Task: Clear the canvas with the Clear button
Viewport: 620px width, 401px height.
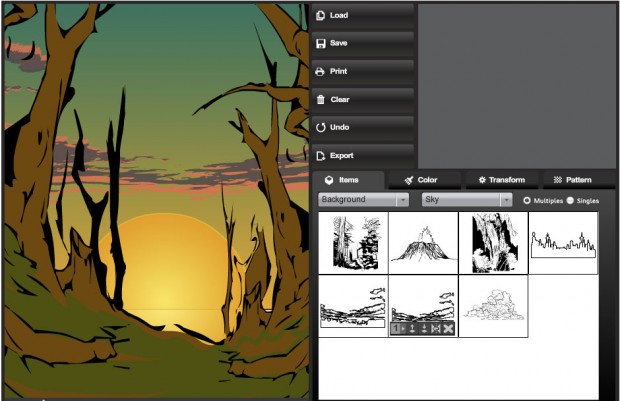Action: [x=363, y=100]
